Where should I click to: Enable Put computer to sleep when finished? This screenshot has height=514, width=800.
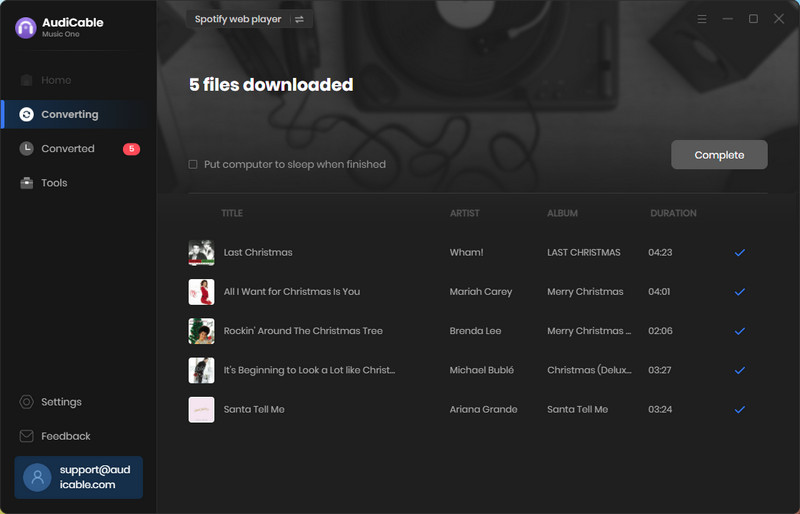pyautogui.click(x=193, y=164)
